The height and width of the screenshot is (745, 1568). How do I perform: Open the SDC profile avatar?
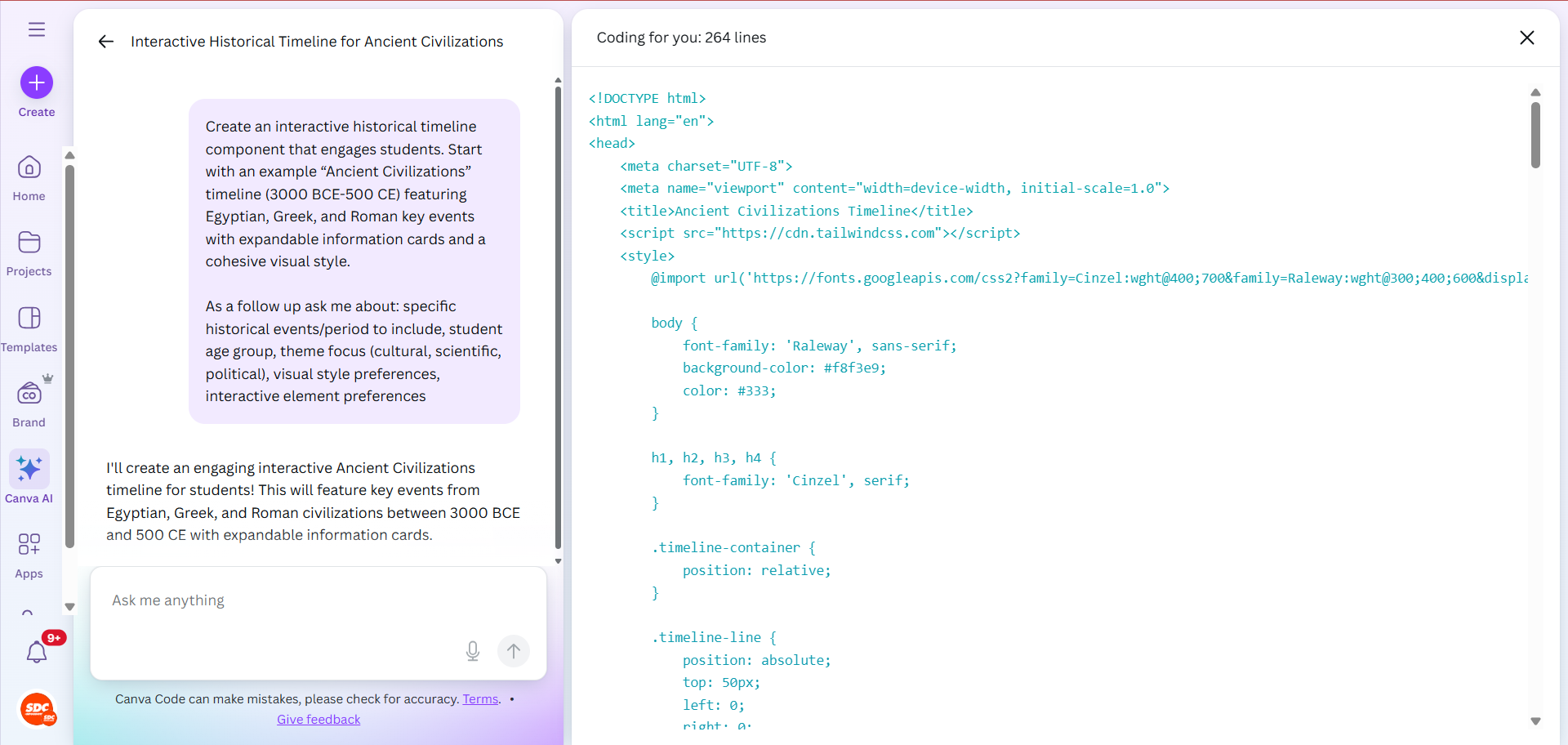(x=38, y=709)
